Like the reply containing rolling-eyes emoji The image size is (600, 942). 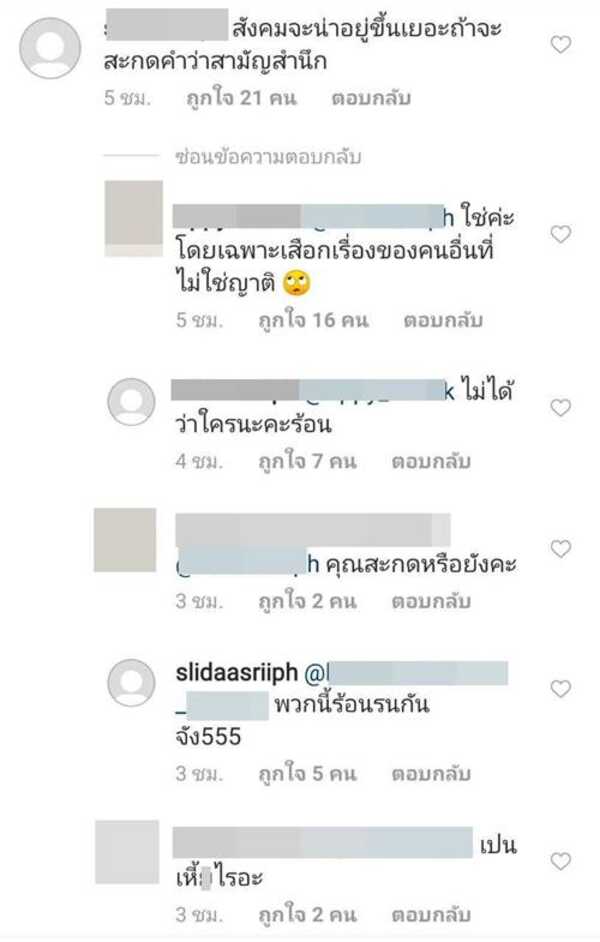pyautogui.click(x=561, y=234)
